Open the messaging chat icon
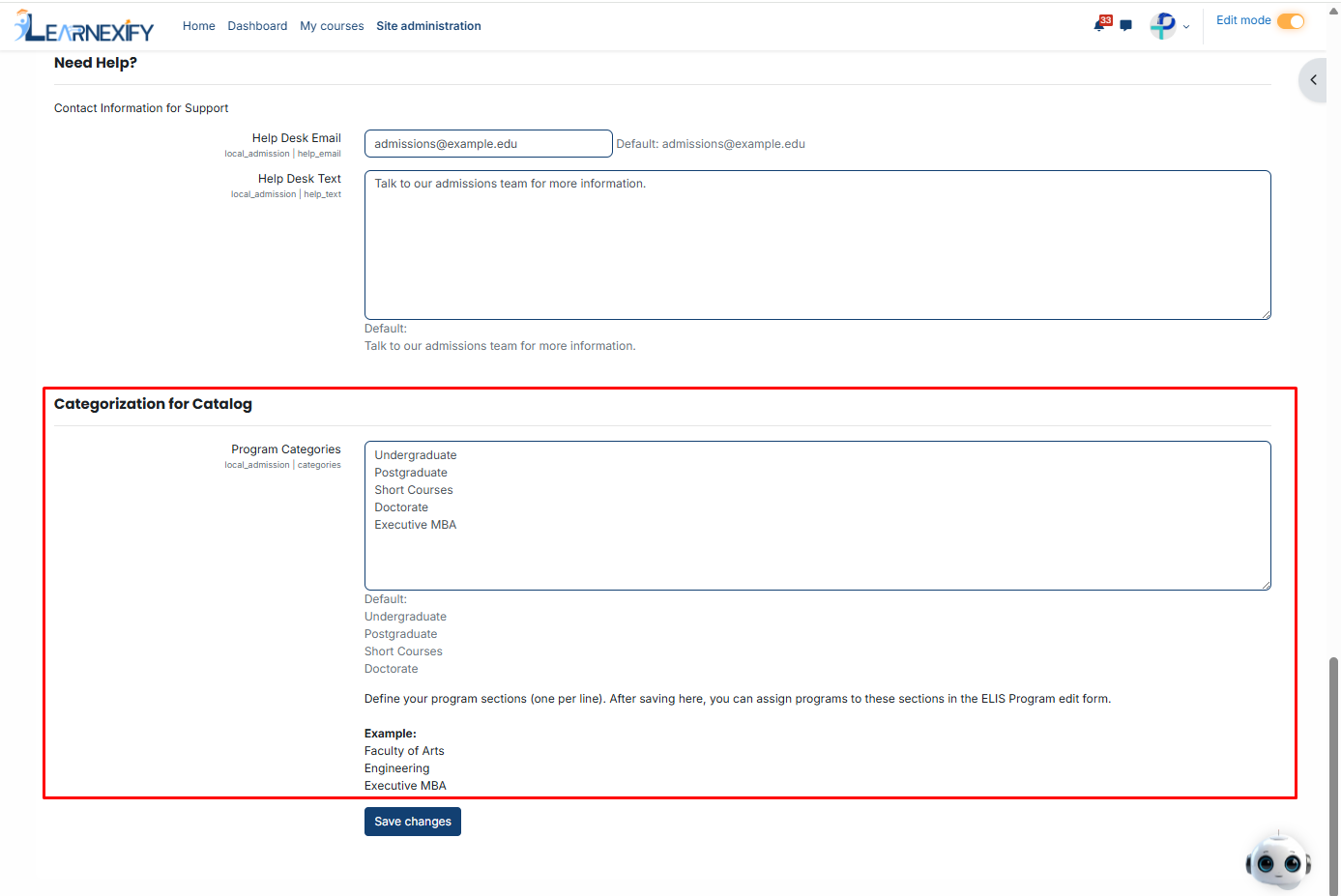 tap(1125, 26)
